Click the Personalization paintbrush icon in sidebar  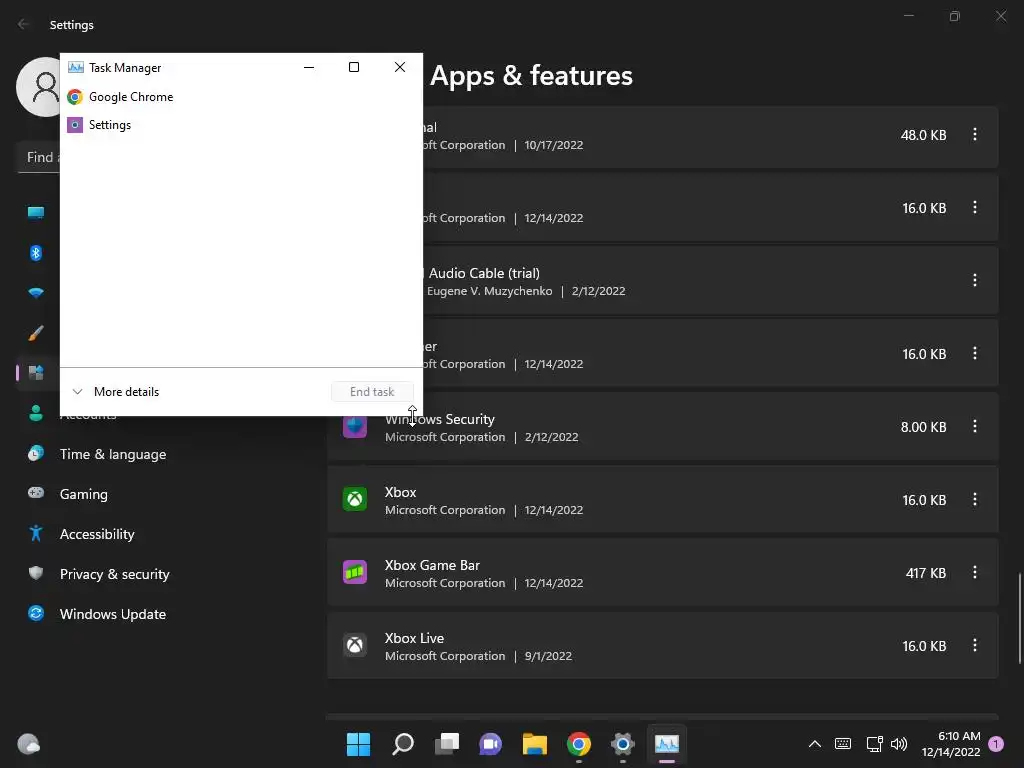point(36,333)
